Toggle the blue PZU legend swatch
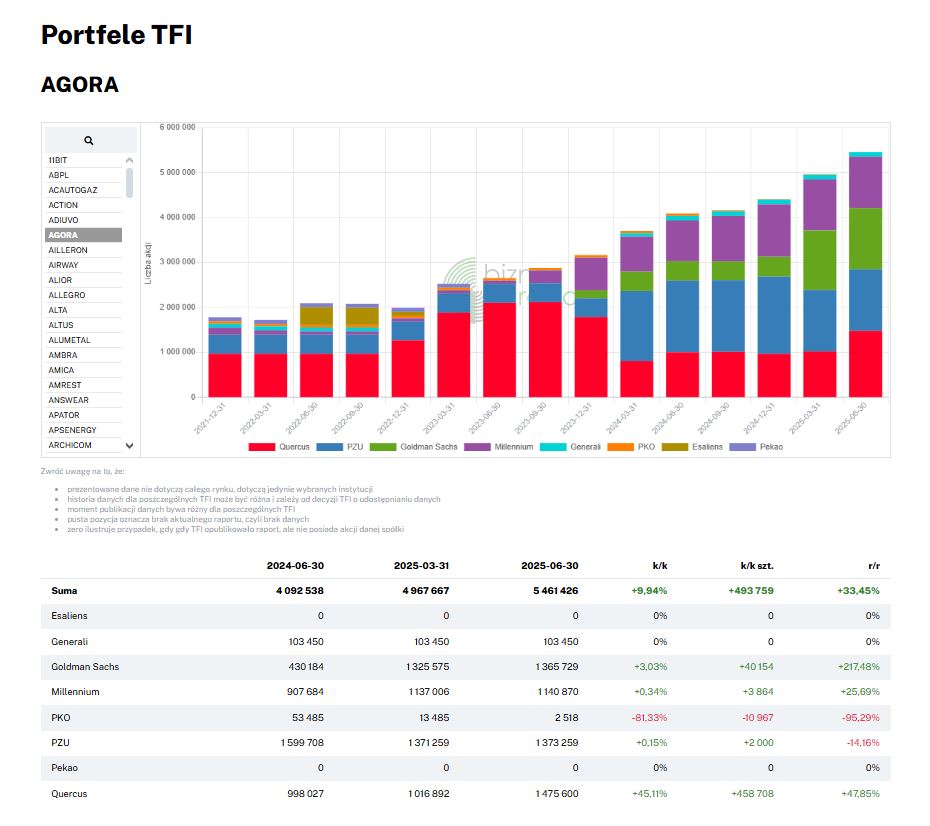Screen dimensions: 930x826 (x=330, y=447)
